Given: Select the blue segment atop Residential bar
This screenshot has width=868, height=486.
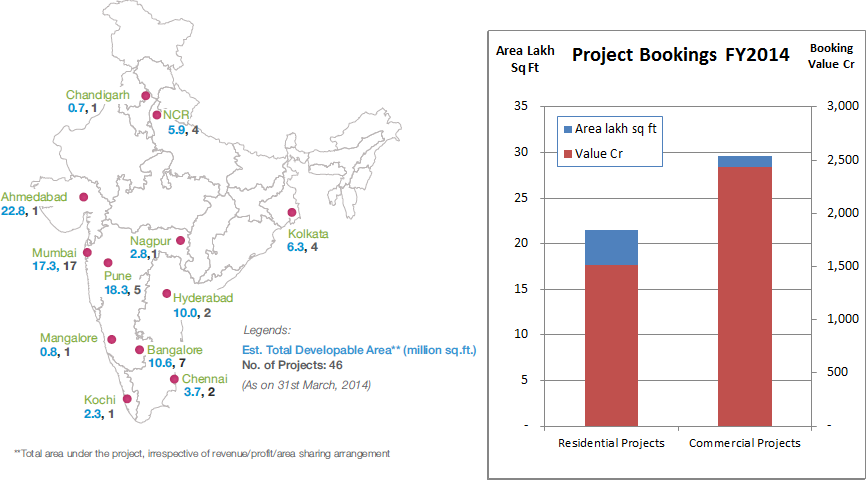Looking at the screenshot, I should point(611,247).
